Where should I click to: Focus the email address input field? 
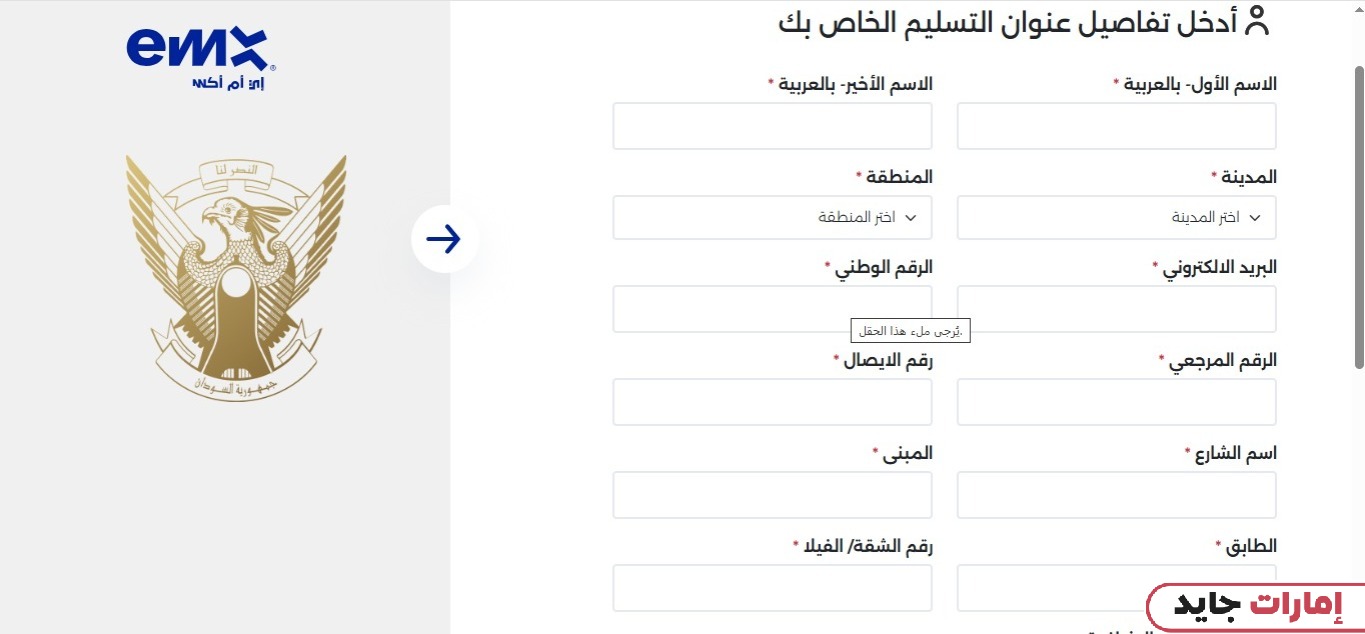click(1116, 309)
